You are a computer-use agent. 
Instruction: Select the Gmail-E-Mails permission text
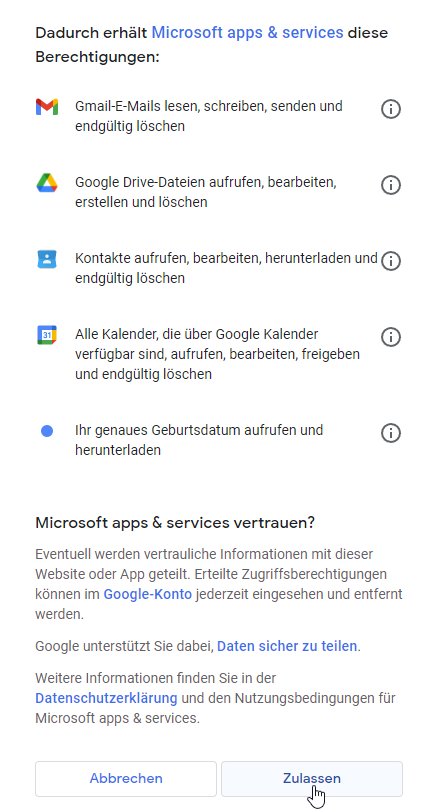coord(209,116)
